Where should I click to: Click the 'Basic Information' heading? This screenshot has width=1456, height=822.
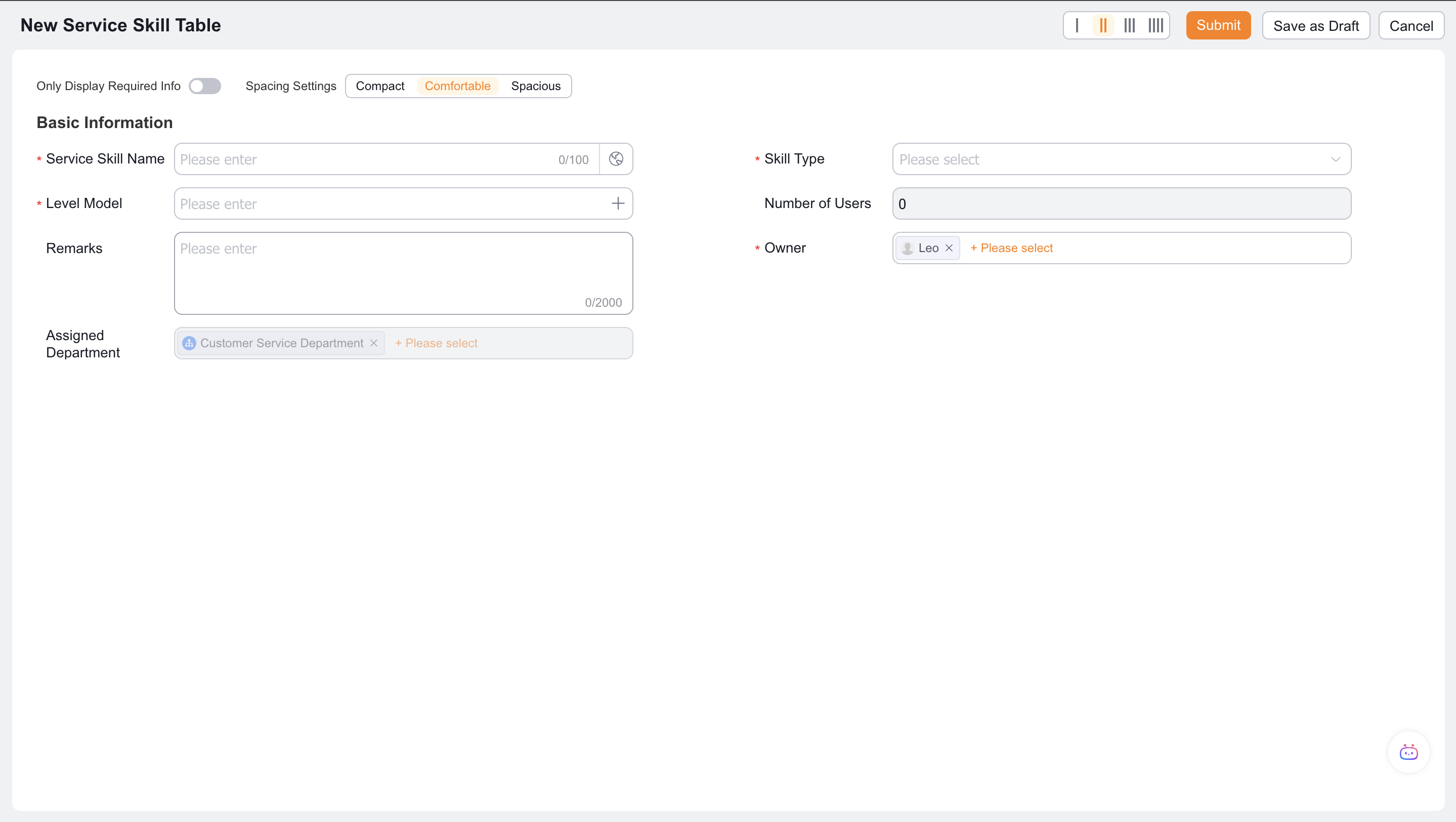105,122
